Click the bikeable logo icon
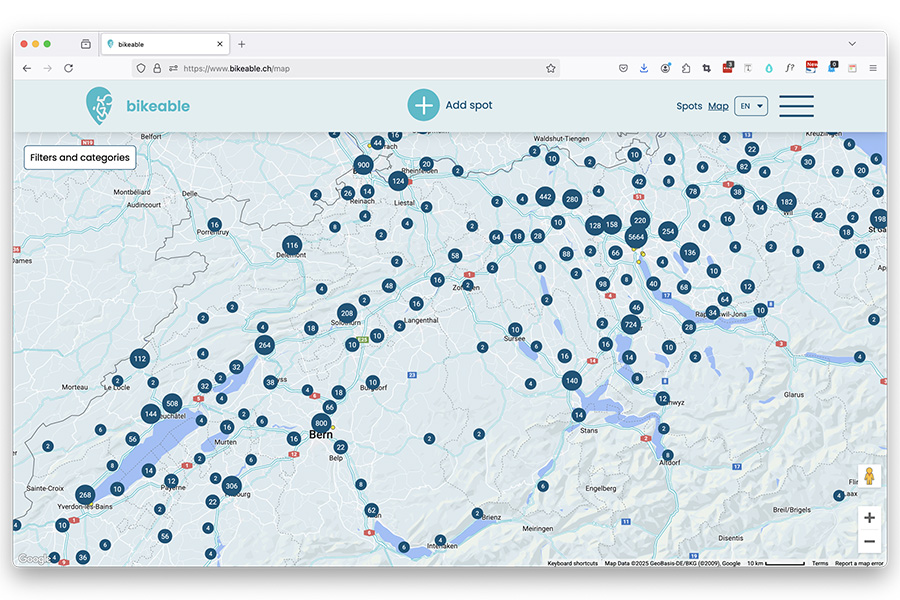This screenshot has width=900, height=600. tap(99, 106)
